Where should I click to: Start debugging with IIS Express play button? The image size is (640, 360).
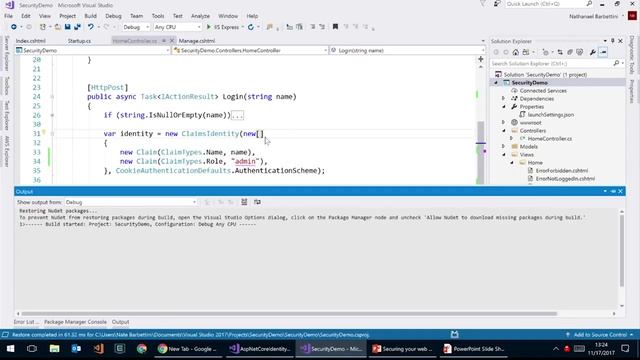click(x=209, y=27)
